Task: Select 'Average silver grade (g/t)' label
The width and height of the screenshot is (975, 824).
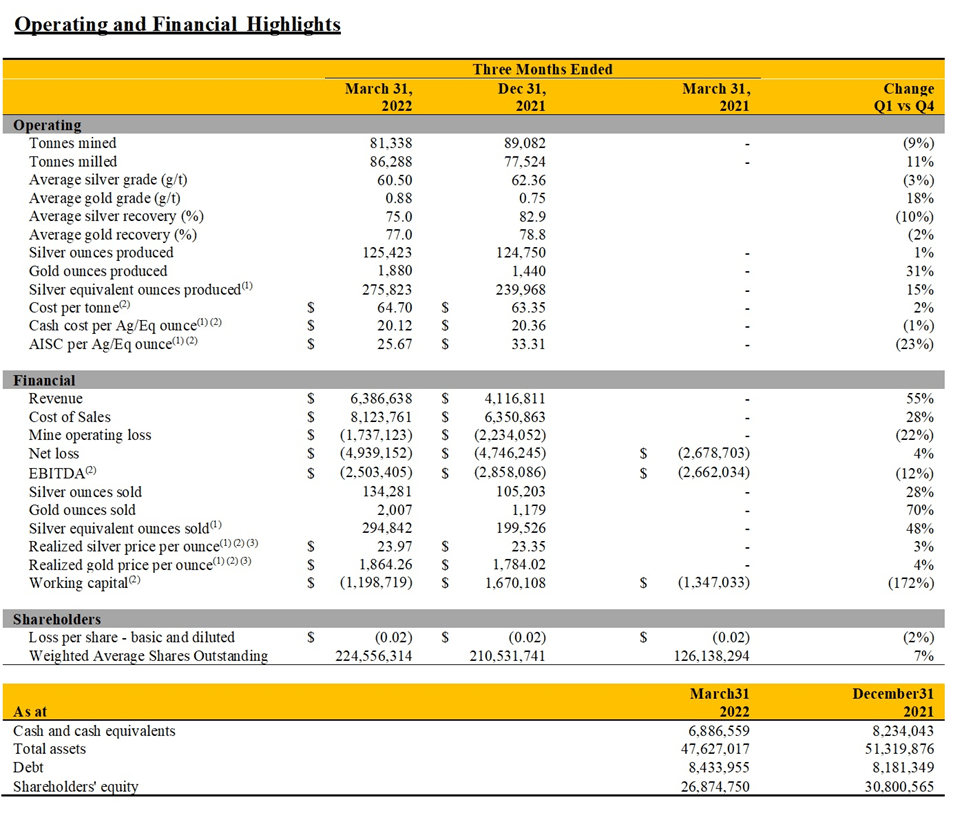Action: (108, 180)
